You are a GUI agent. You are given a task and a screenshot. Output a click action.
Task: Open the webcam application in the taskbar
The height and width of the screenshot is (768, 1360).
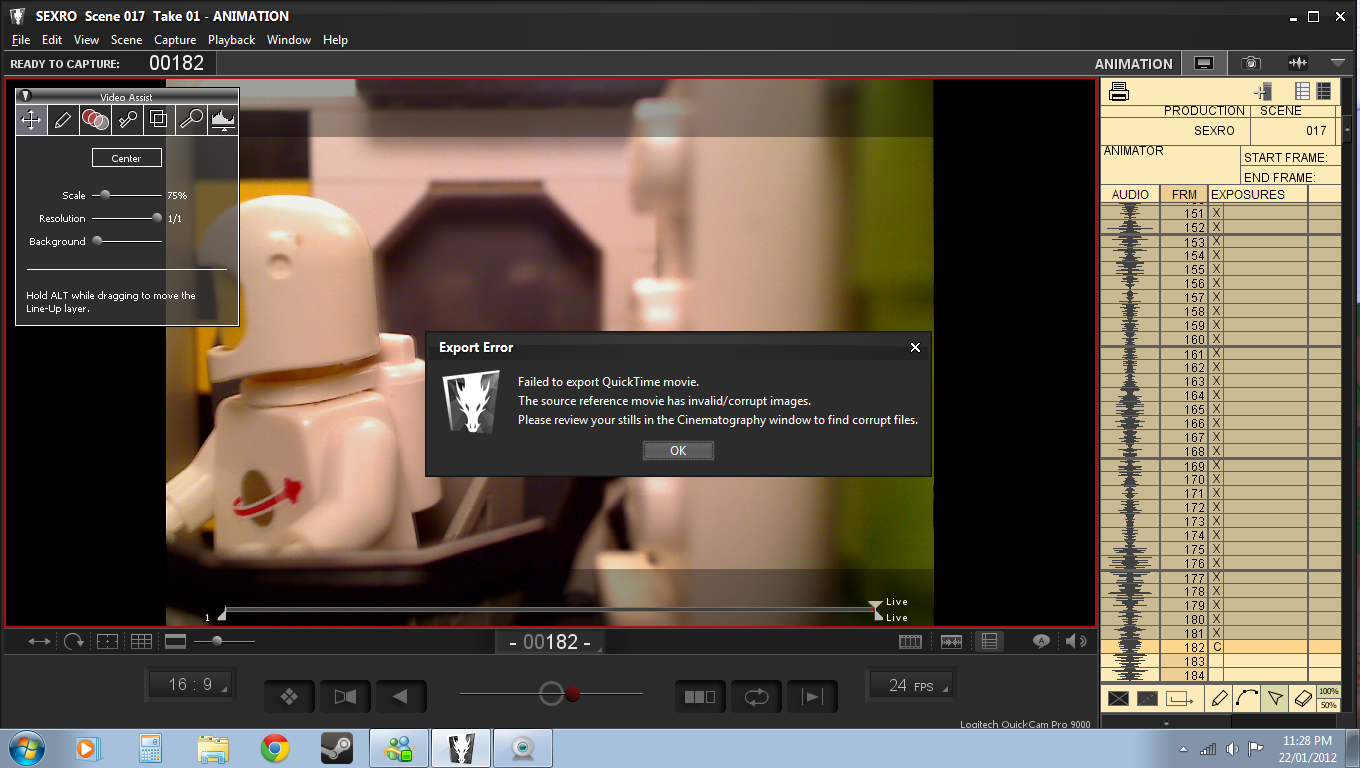pos(522,748)
